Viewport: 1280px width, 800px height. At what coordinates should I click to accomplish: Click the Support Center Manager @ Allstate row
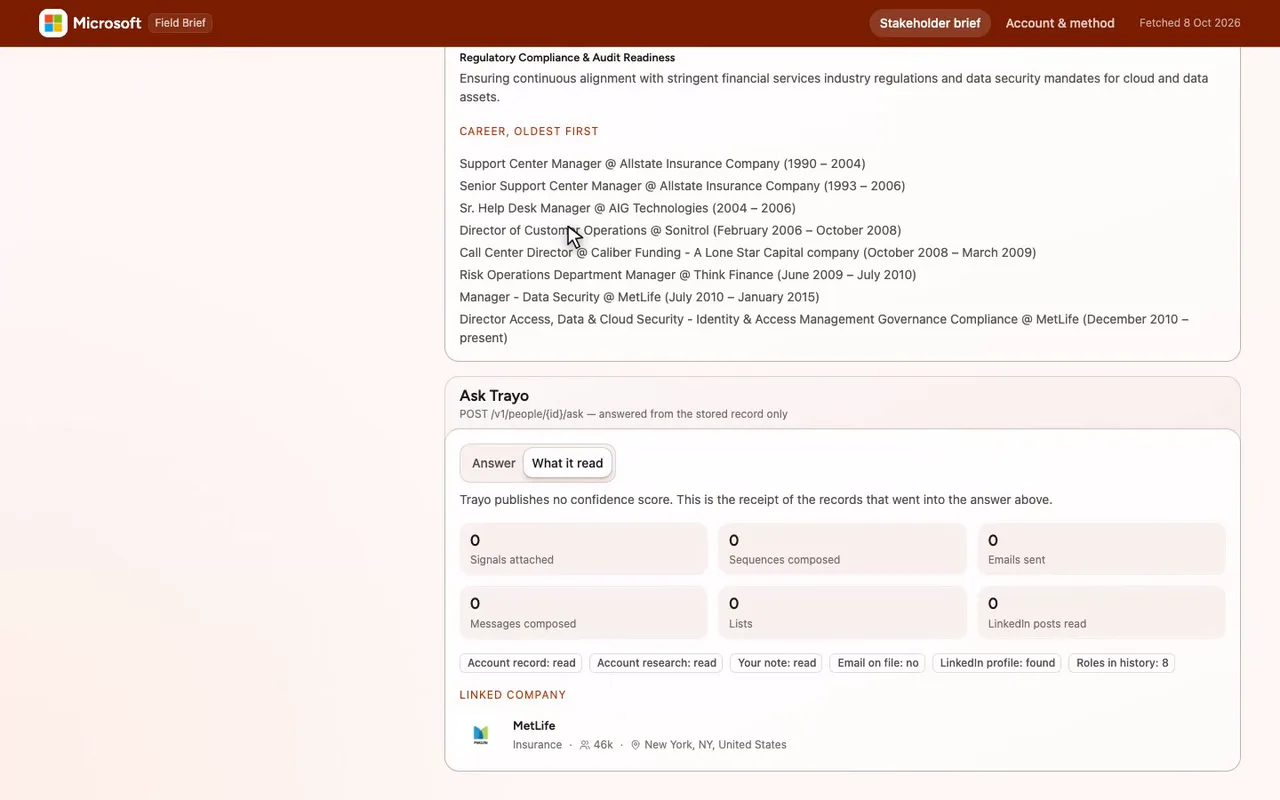pos(662,164)
